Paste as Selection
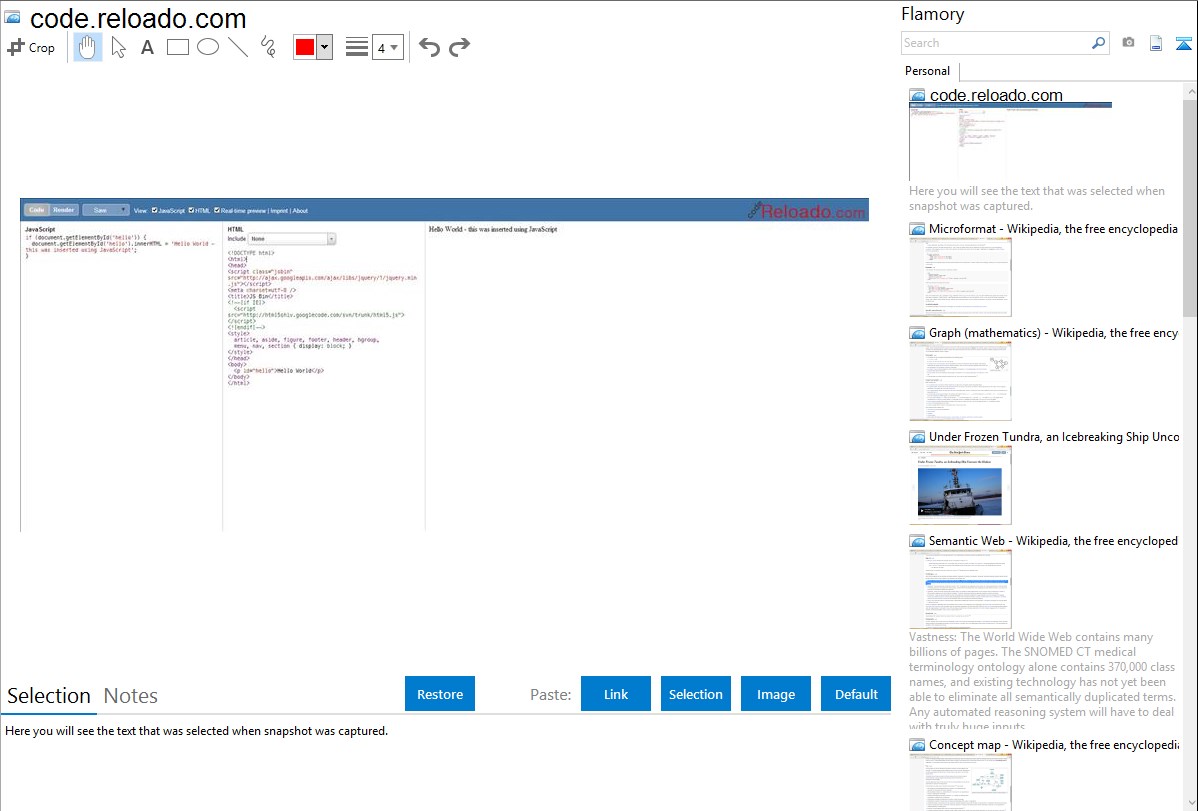The image size is (1198, 811). click(695, 694)
